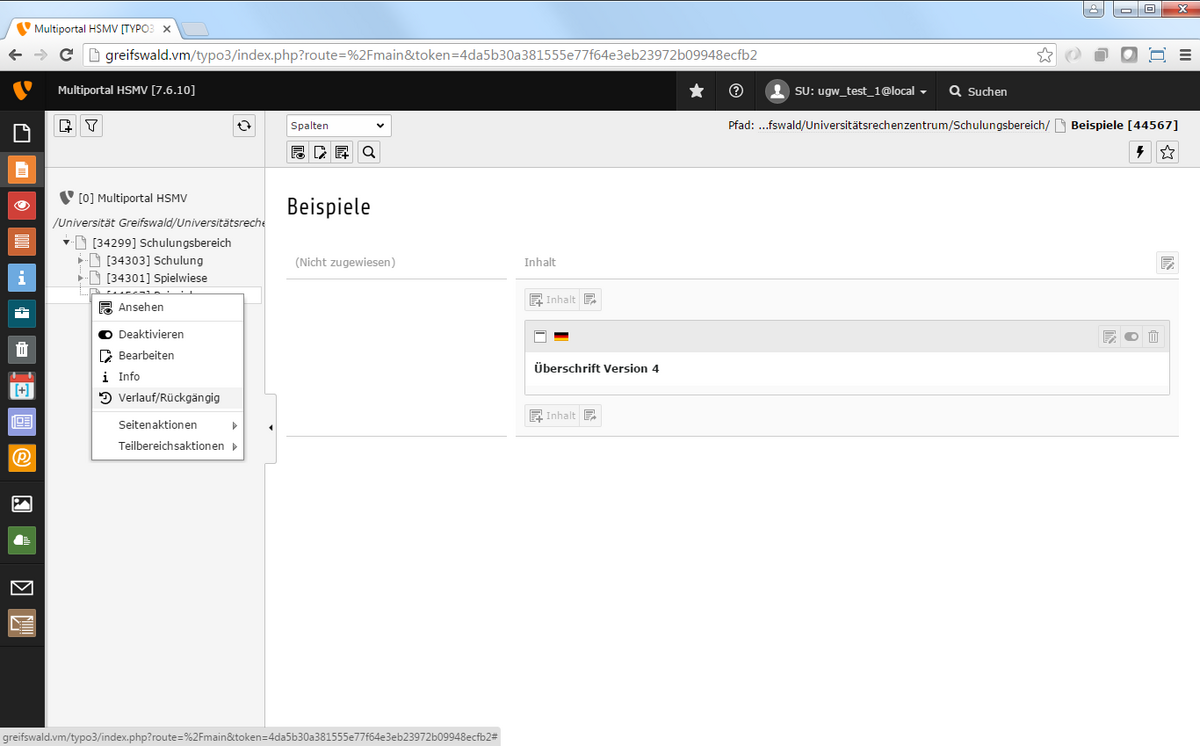Open the SU user account dropdown
1200x746 pixels.
847,91
